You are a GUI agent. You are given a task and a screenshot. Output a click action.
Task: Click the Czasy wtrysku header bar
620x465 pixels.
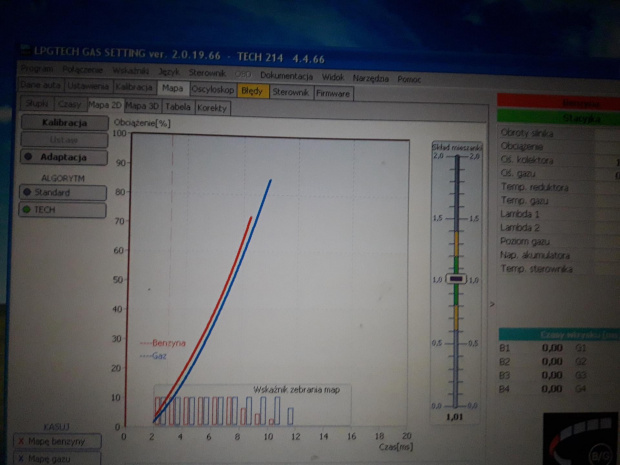point(559,335)
